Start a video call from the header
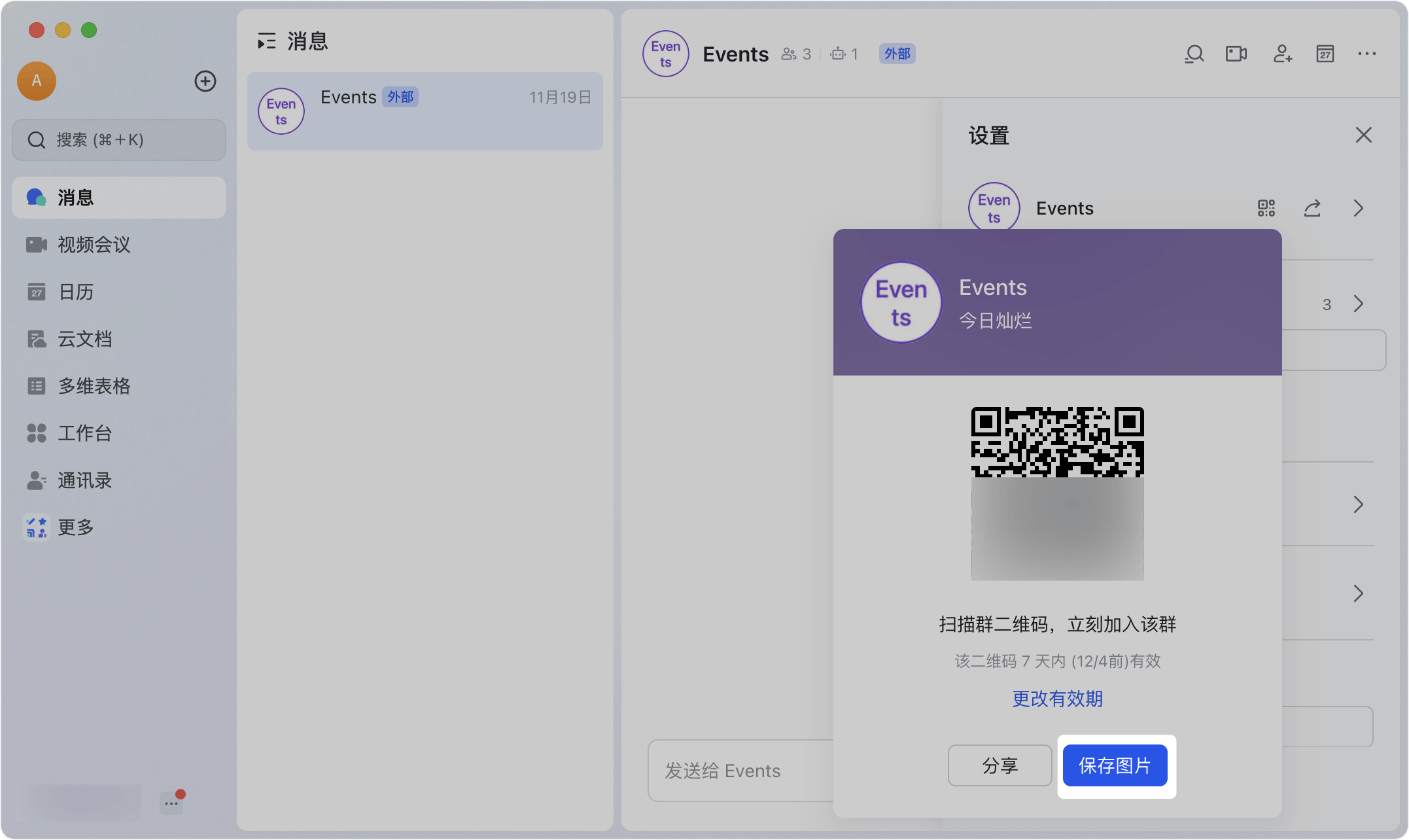The image size is (1409, 840). (x=1236, y=54)
